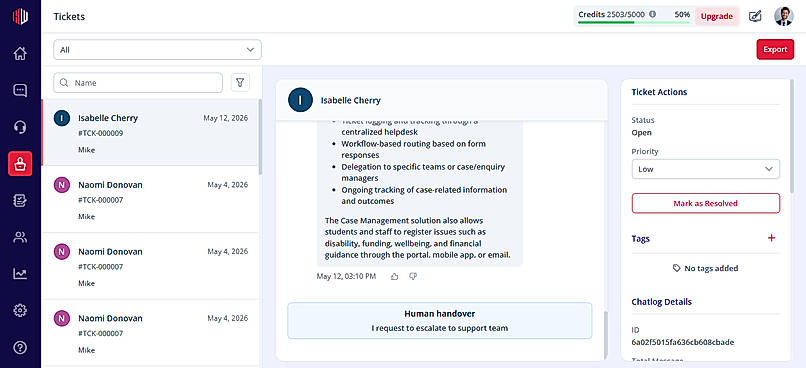Click the Human handover message box
Image resolution: width=806 pixels, height=368 pixels.
coord(439,320)
